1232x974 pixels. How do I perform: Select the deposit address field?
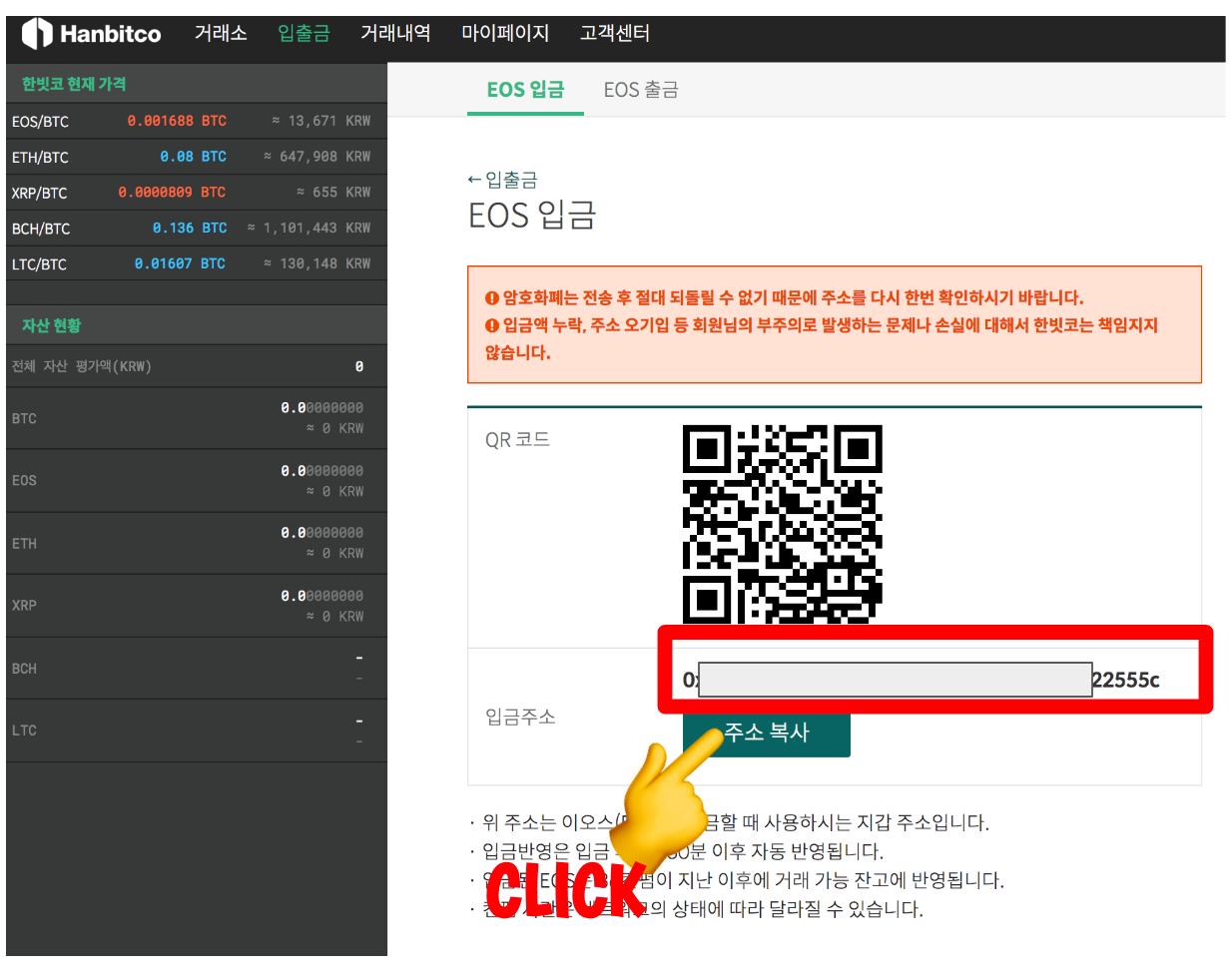pos(922,680)
